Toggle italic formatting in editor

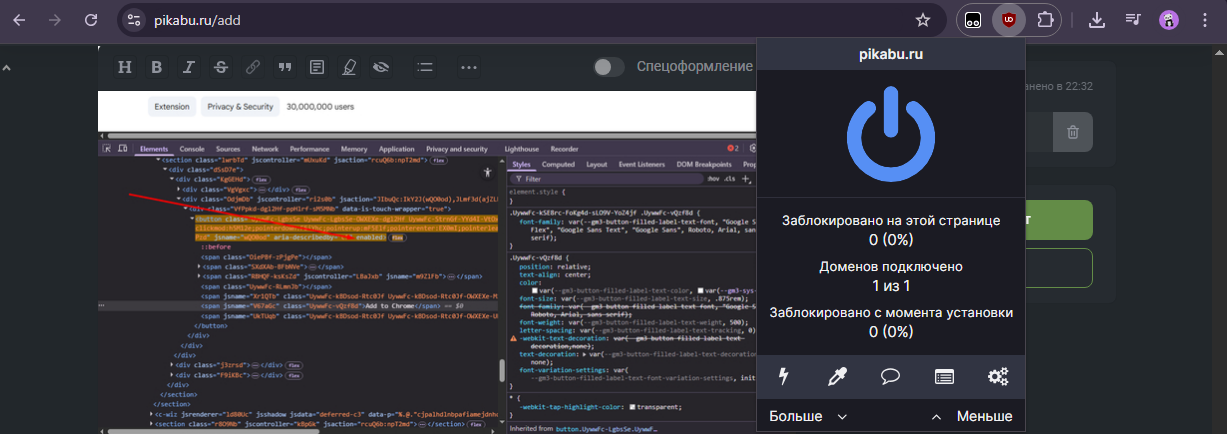(188, 67)
